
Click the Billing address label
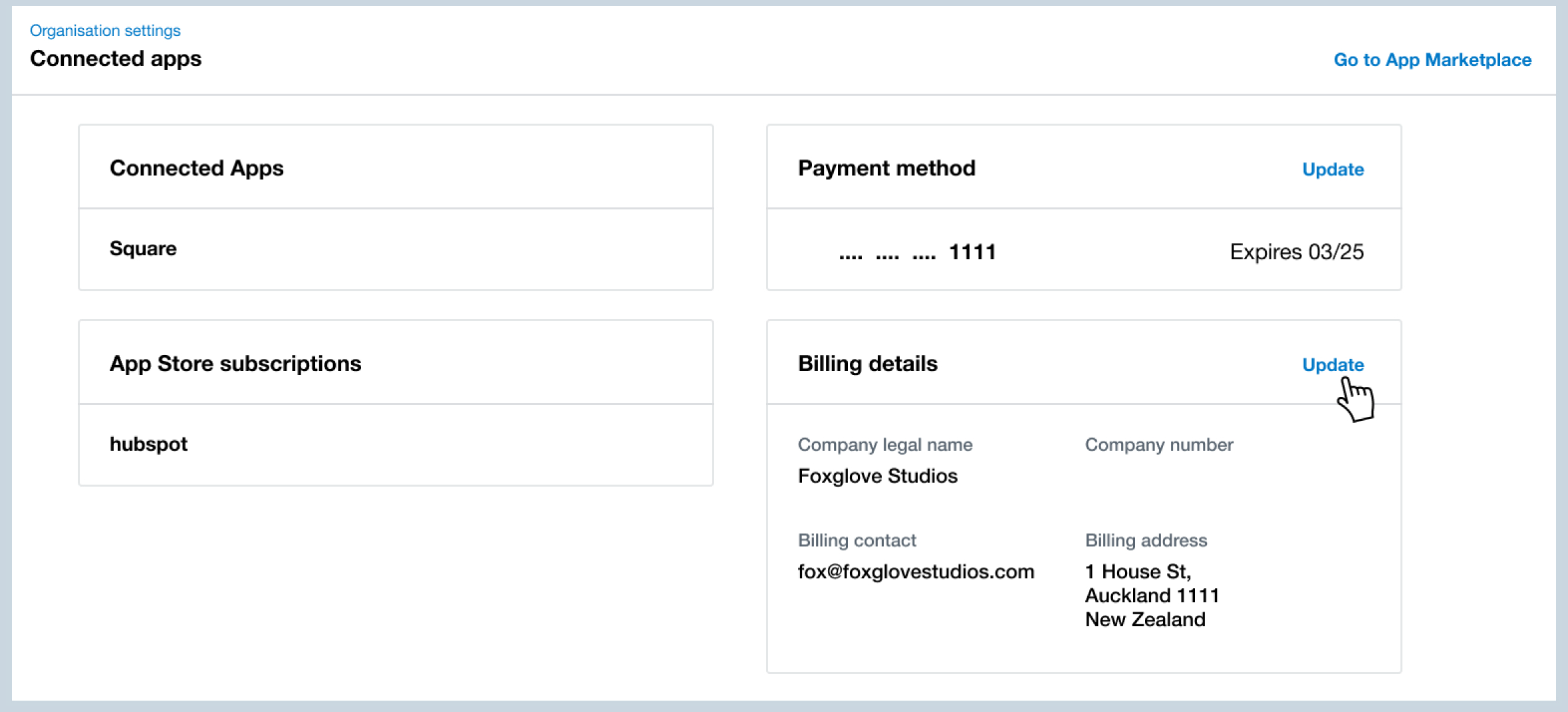click(x=1146, y=540)
